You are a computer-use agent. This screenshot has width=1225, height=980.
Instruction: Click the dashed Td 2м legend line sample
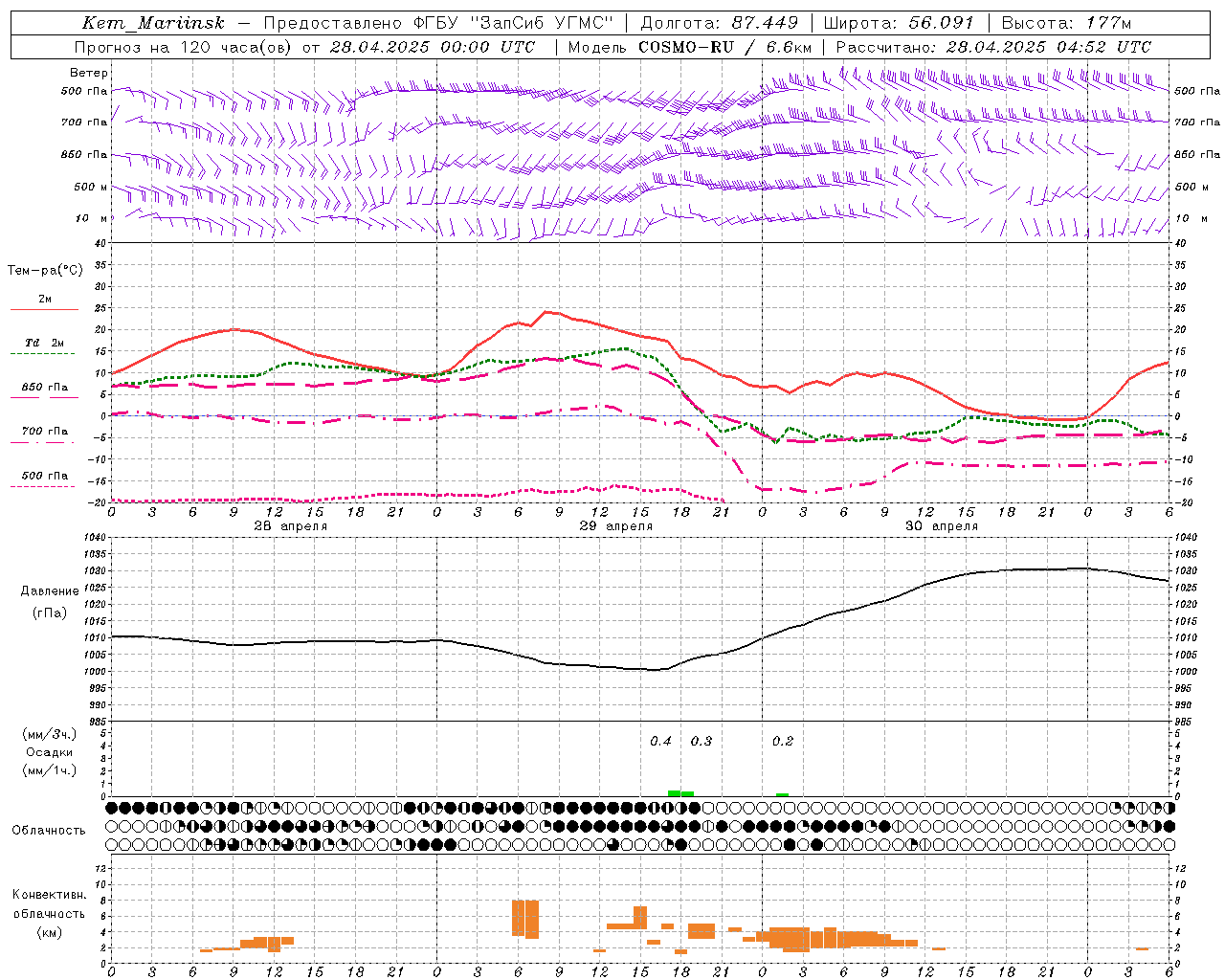point(44,353)
